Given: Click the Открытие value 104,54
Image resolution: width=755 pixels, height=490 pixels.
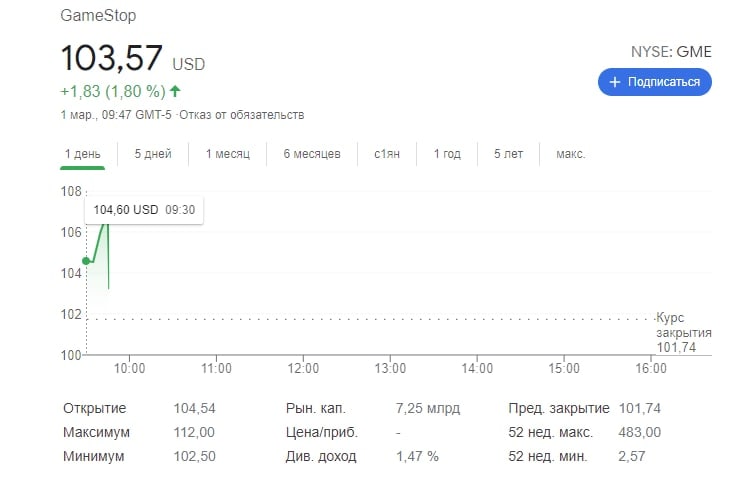Looking at the screenshot, I should 195,408.
